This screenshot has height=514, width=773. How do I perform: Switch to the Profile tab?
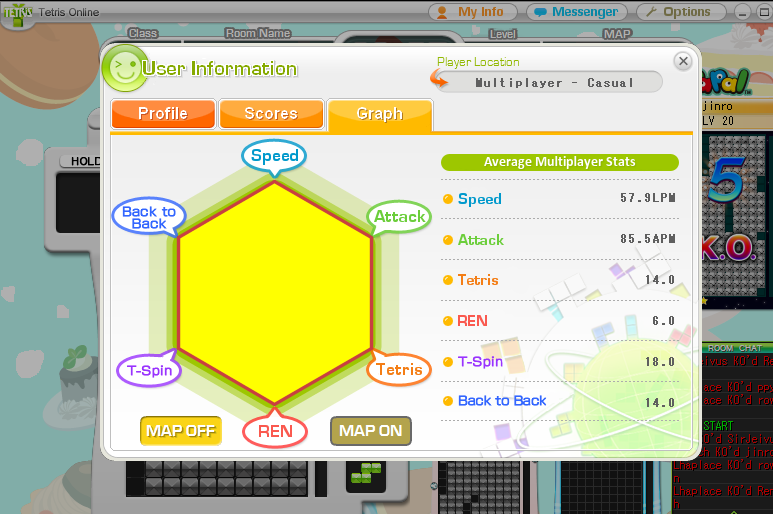coord(163,113)
